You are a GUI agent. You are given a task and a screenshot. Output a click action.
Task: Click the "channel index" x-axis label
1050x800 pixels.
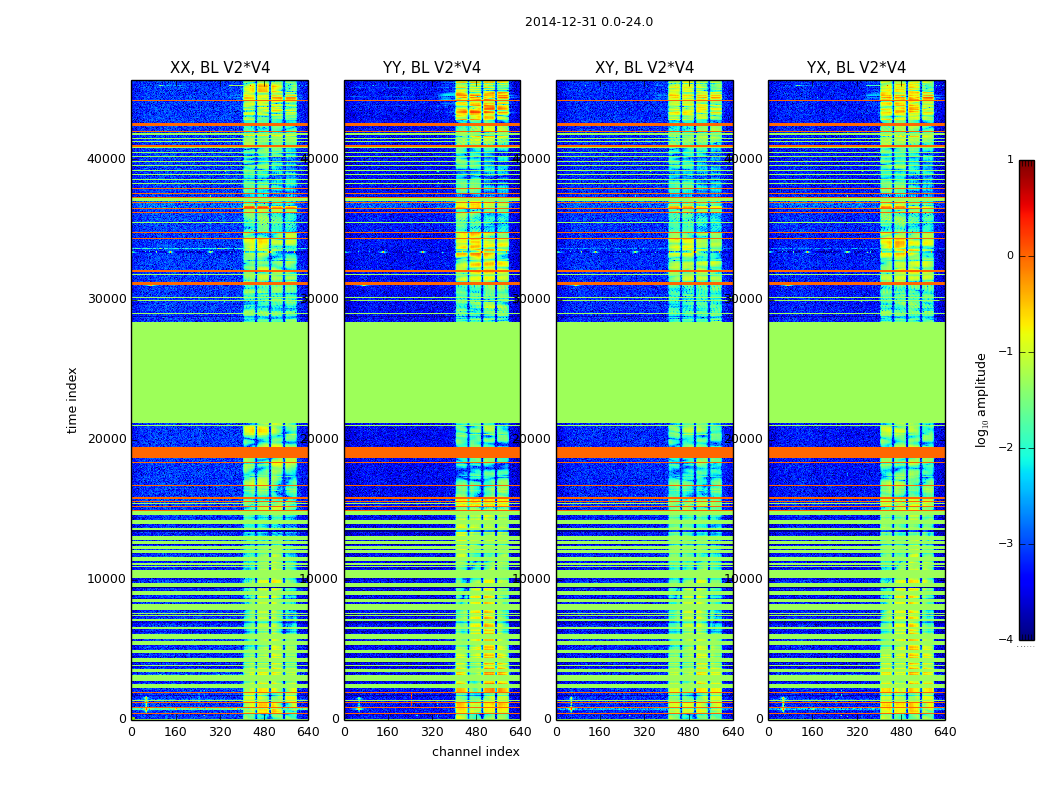point(475,752)
